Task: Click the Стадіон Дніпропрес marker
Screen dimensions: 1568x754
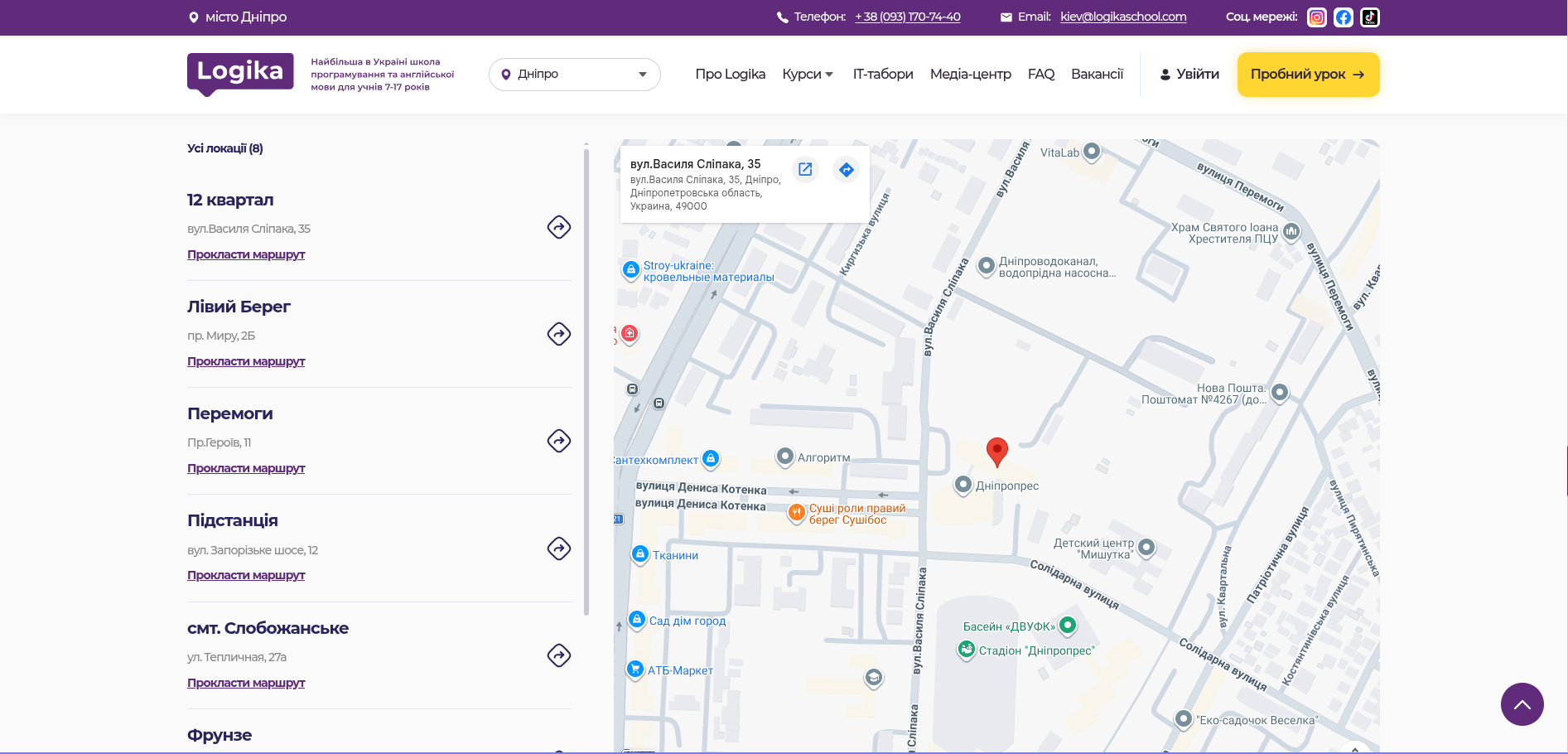Action: [967, 650]
